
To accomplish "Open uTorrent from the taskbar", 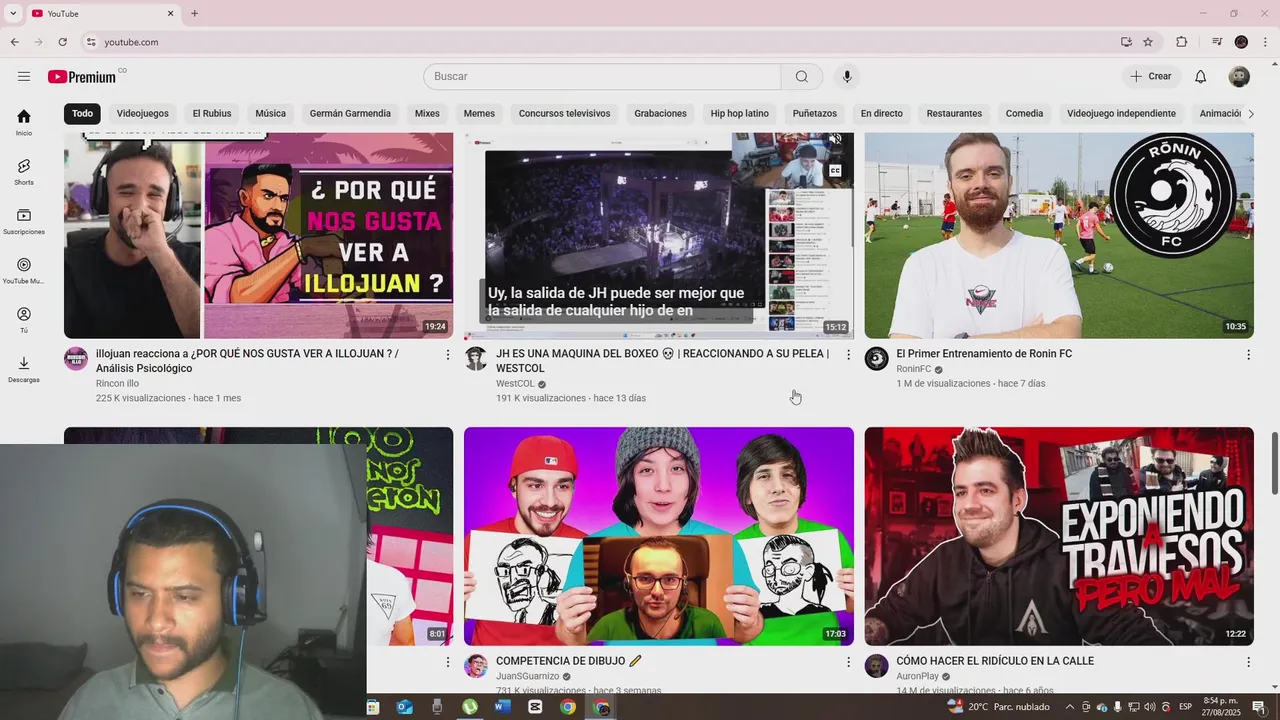I will (470, 707).
